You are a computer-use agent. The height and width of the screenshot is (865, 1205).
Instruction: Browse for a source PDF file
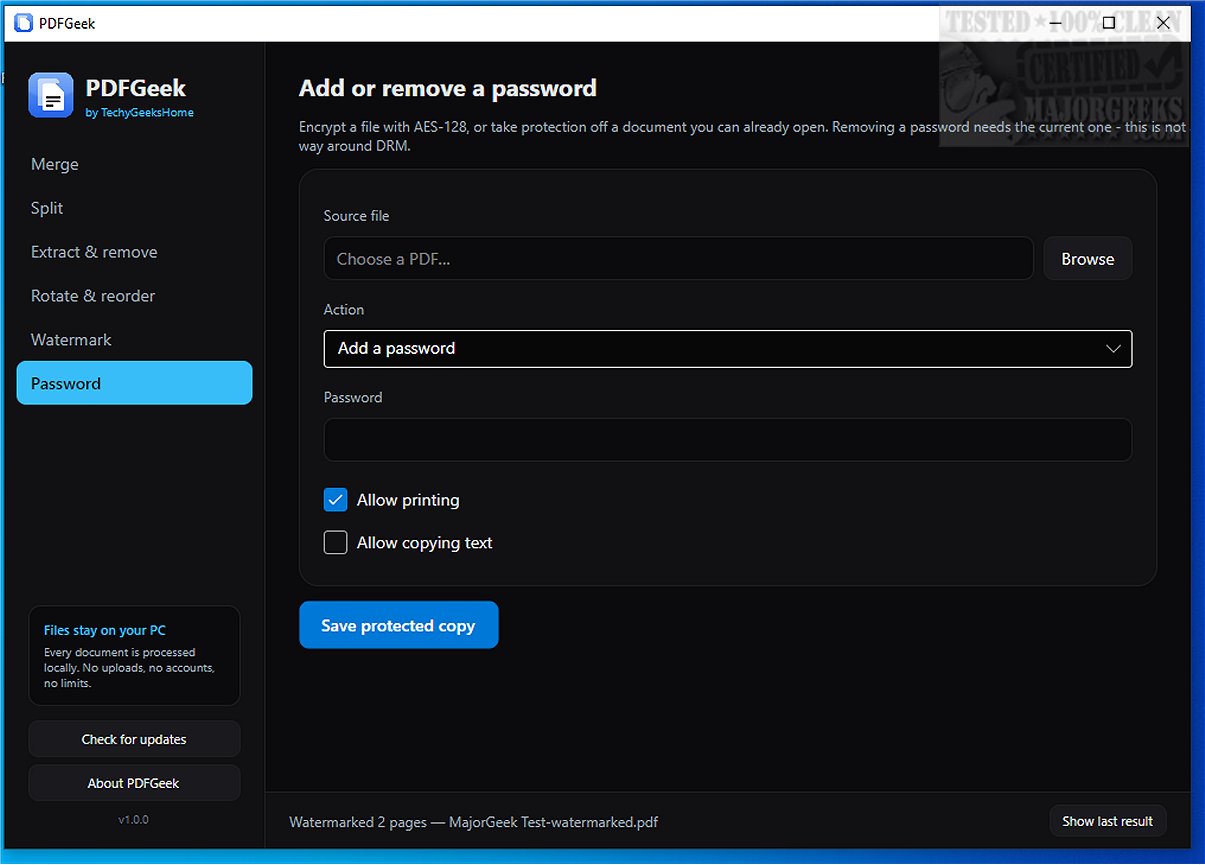[x=1088, y=259]
